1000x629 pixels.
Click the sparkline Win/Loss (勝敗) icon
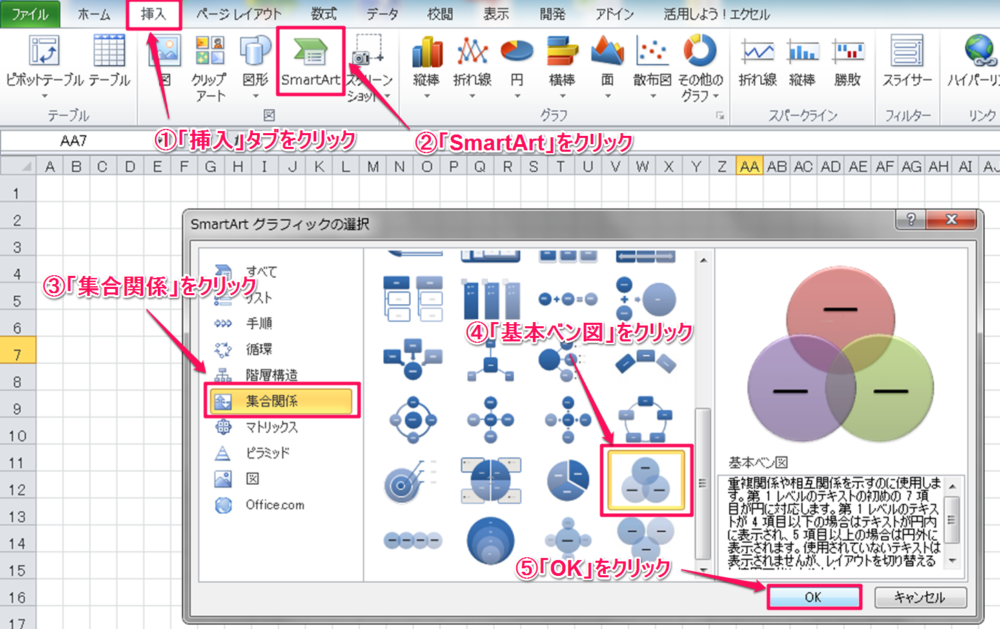pos(847,60)
